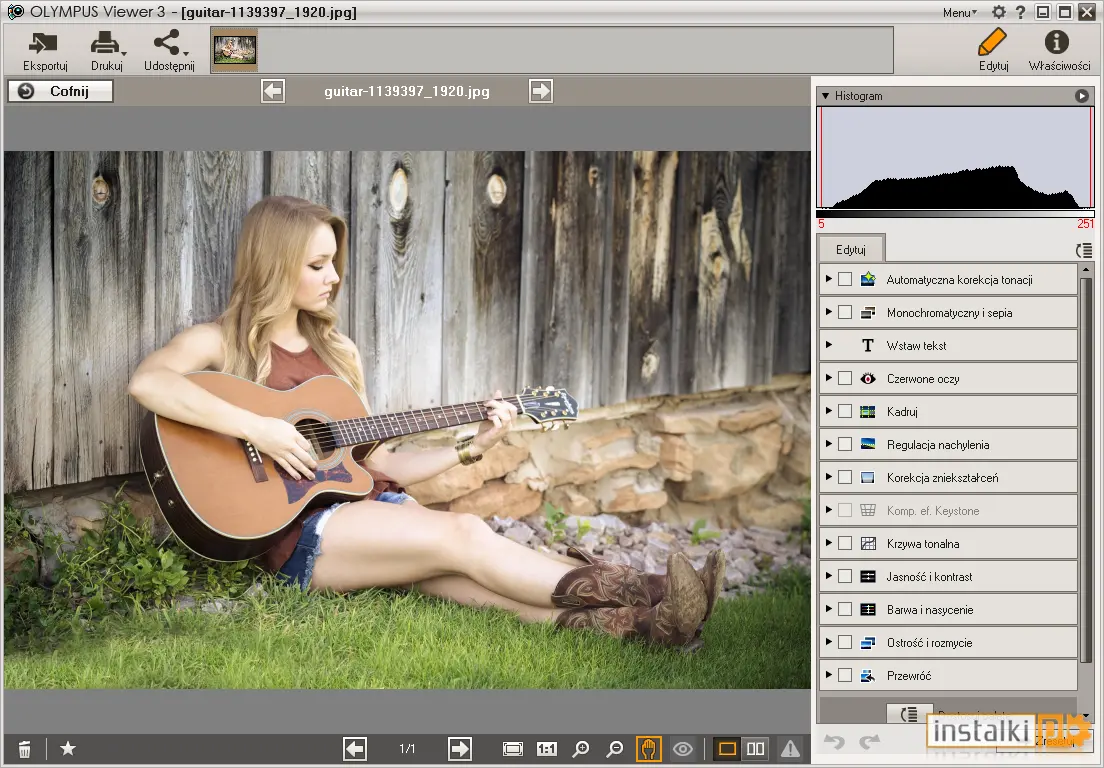This screenshot has width=1104, height=768.
Task: Click the undo arrow below edit panel
Action: (x=834, y=742)
